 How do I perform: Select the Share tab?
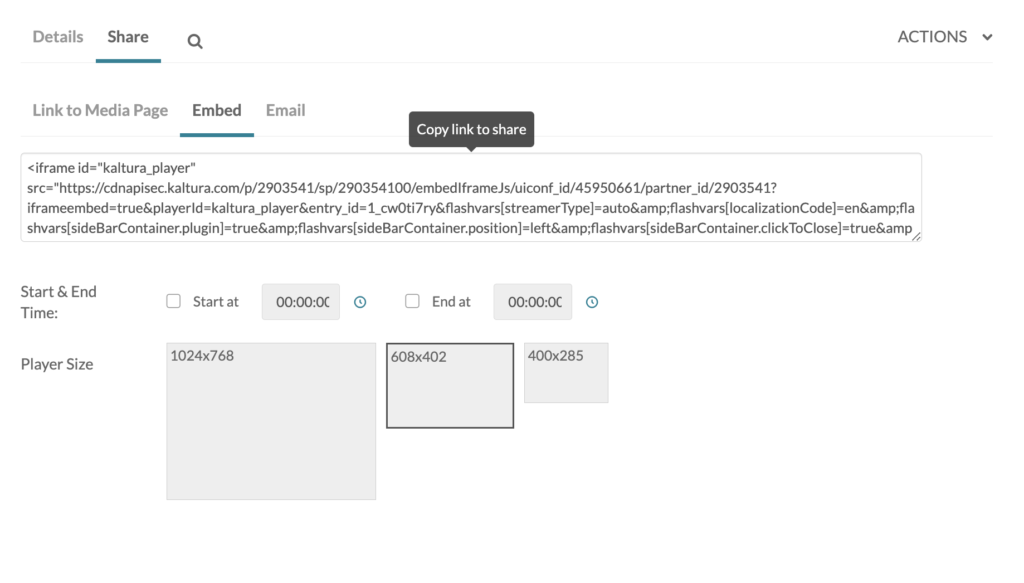128,37
